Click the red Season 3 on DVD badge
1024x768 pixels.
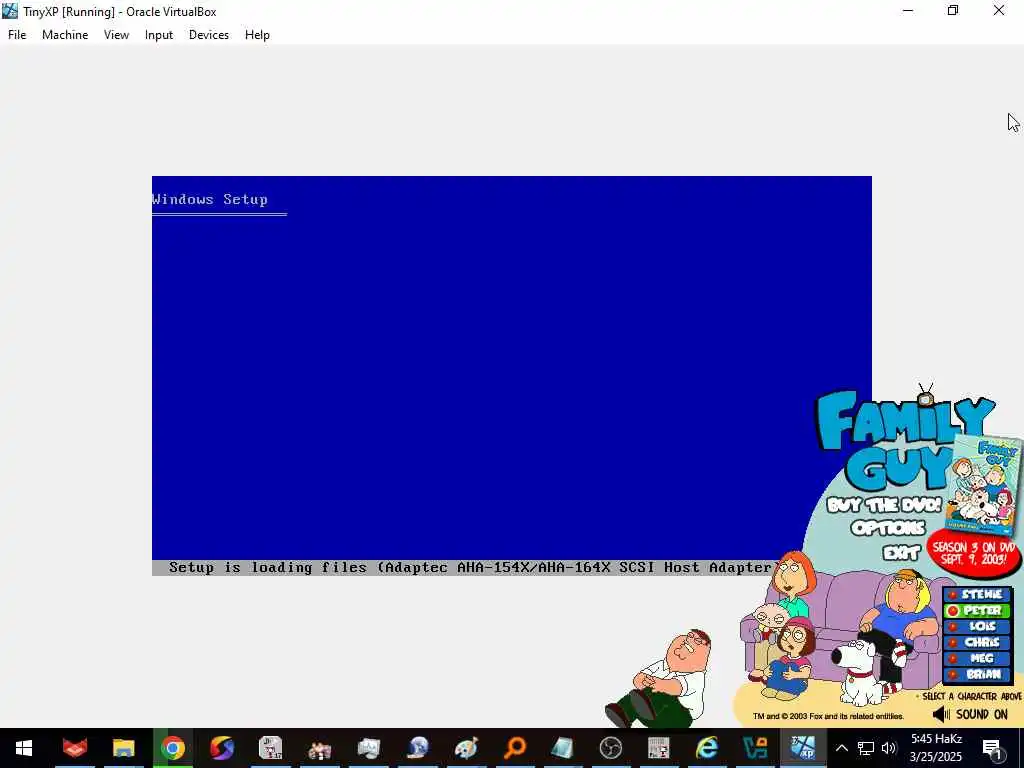[x=973, y=554]
